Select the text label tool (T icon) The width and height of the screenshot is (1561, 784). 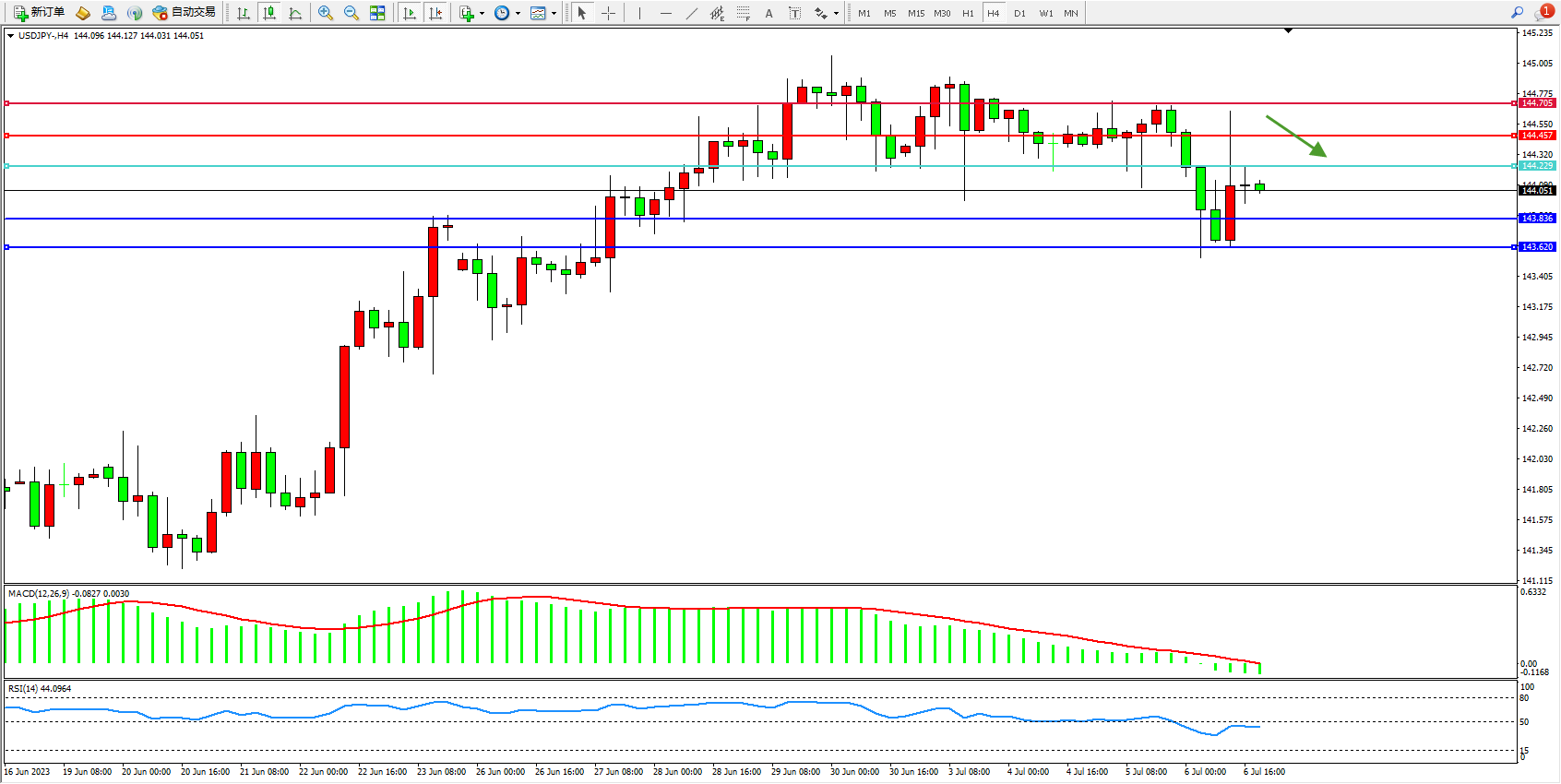[x=794, y=13]
